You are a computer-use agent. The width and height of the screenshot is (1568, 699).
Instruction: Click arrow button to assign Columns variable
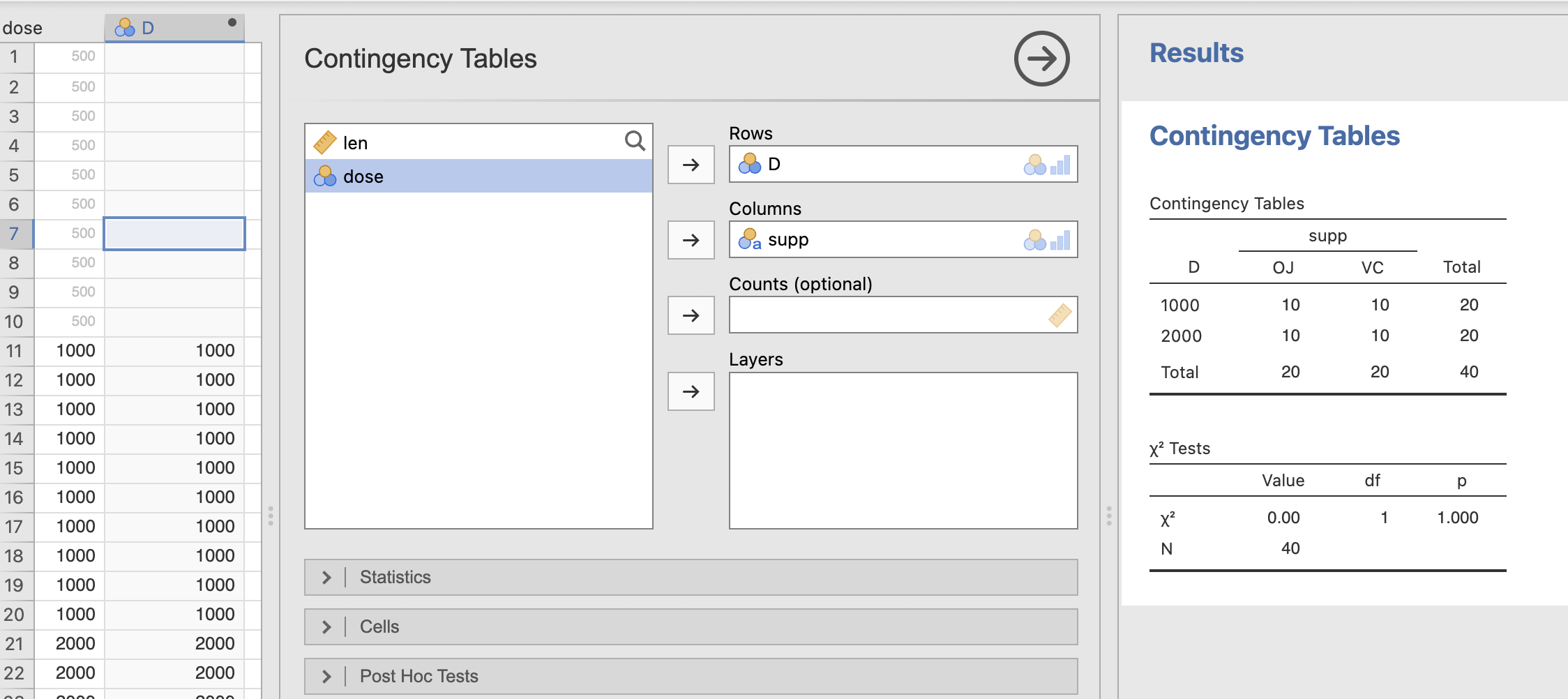pos(691,240)
